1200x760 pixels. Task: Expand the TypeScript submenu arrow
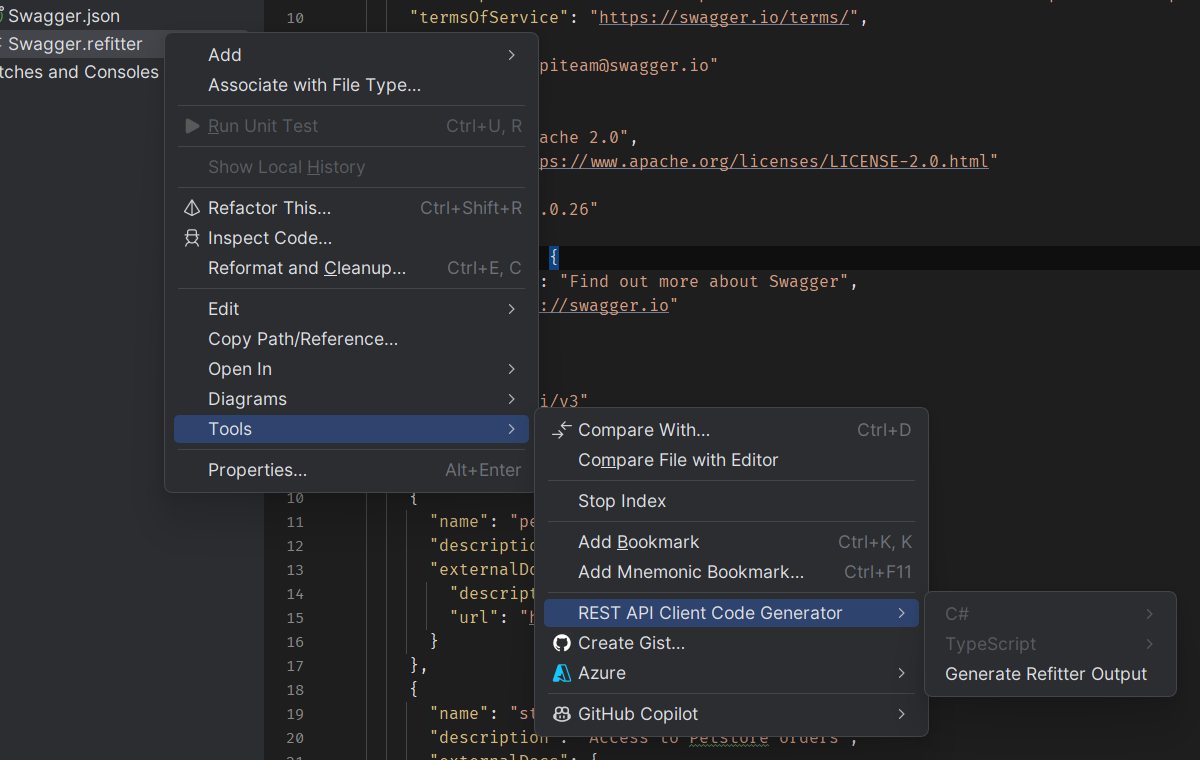1150,644
